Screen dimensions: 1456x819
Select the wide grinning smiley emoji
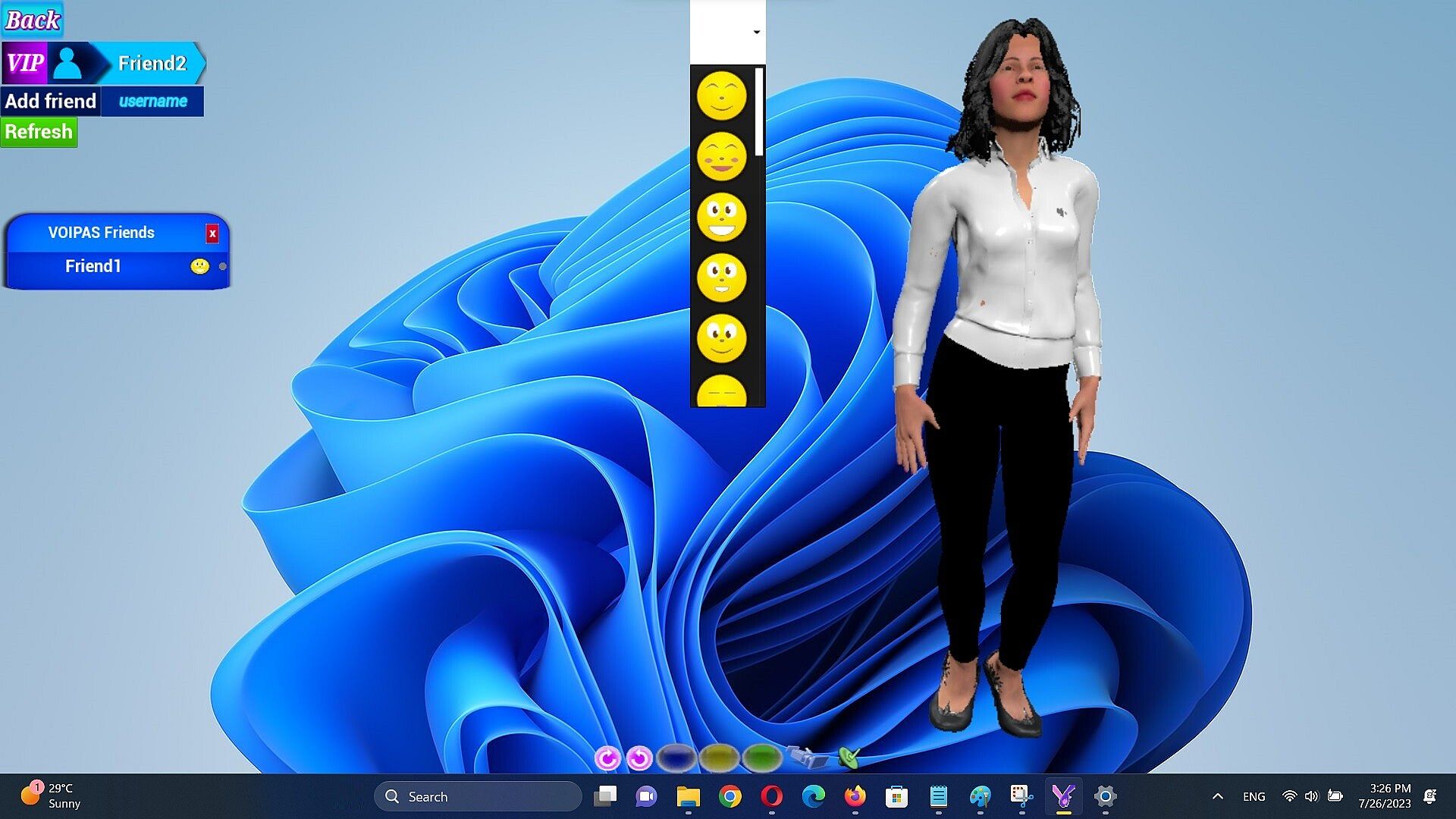coord(721,217)
